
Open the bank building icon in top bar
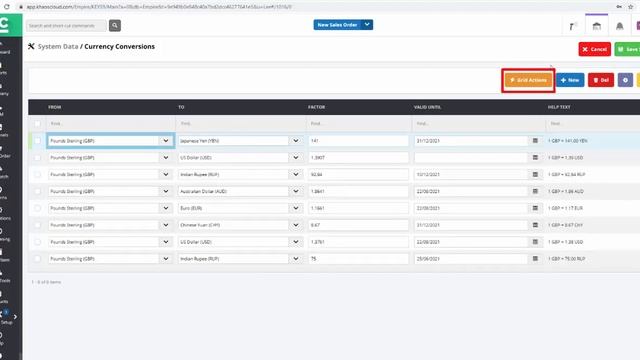click(597, 27)
